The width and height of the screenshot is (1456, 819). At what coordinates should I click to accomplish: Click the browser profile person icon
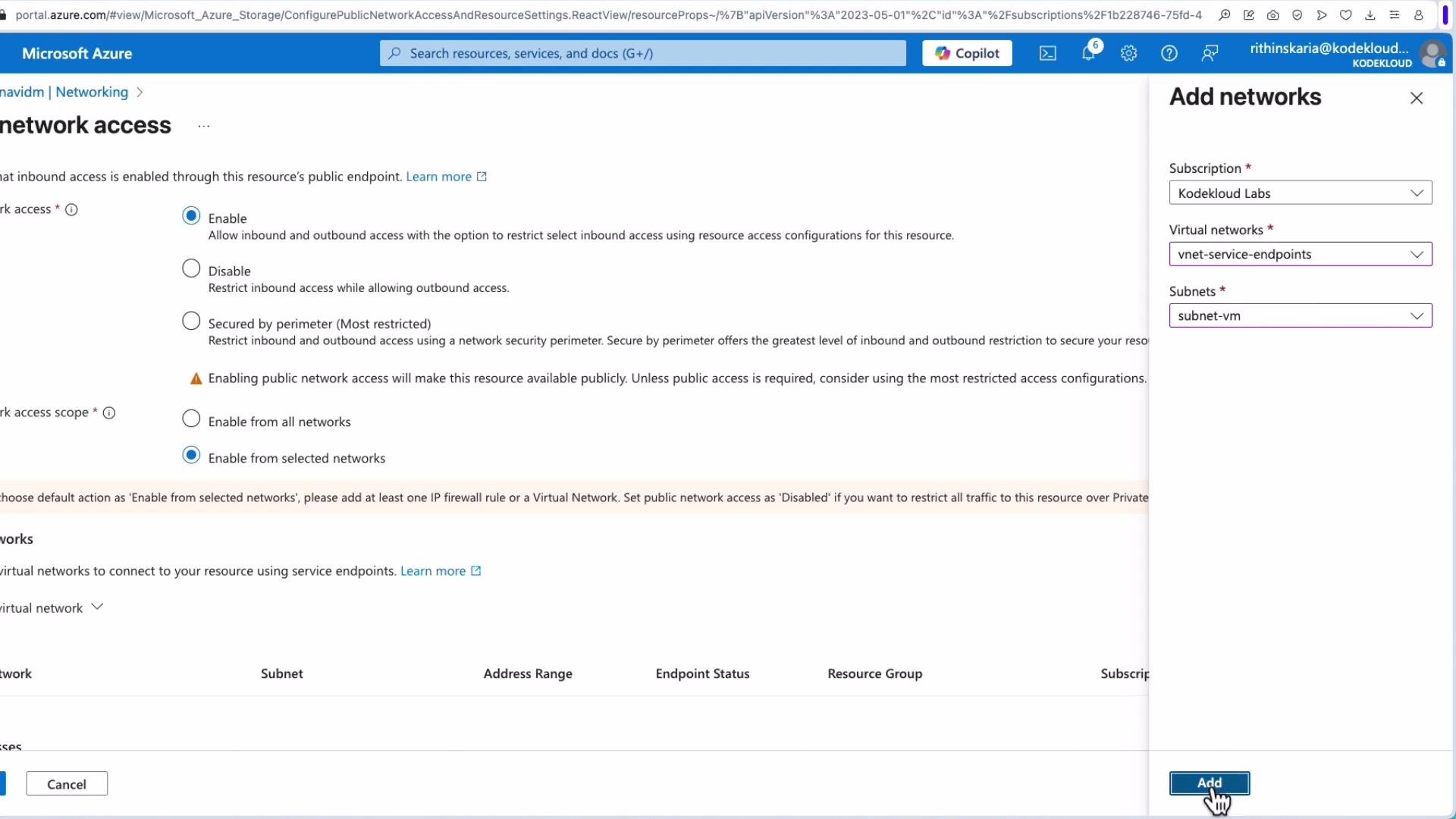1419,15
